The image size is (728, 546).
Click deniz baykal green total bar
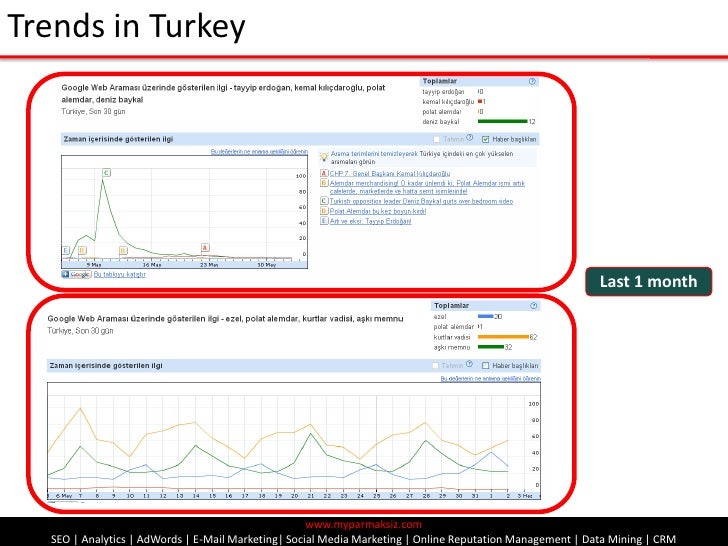503,122
